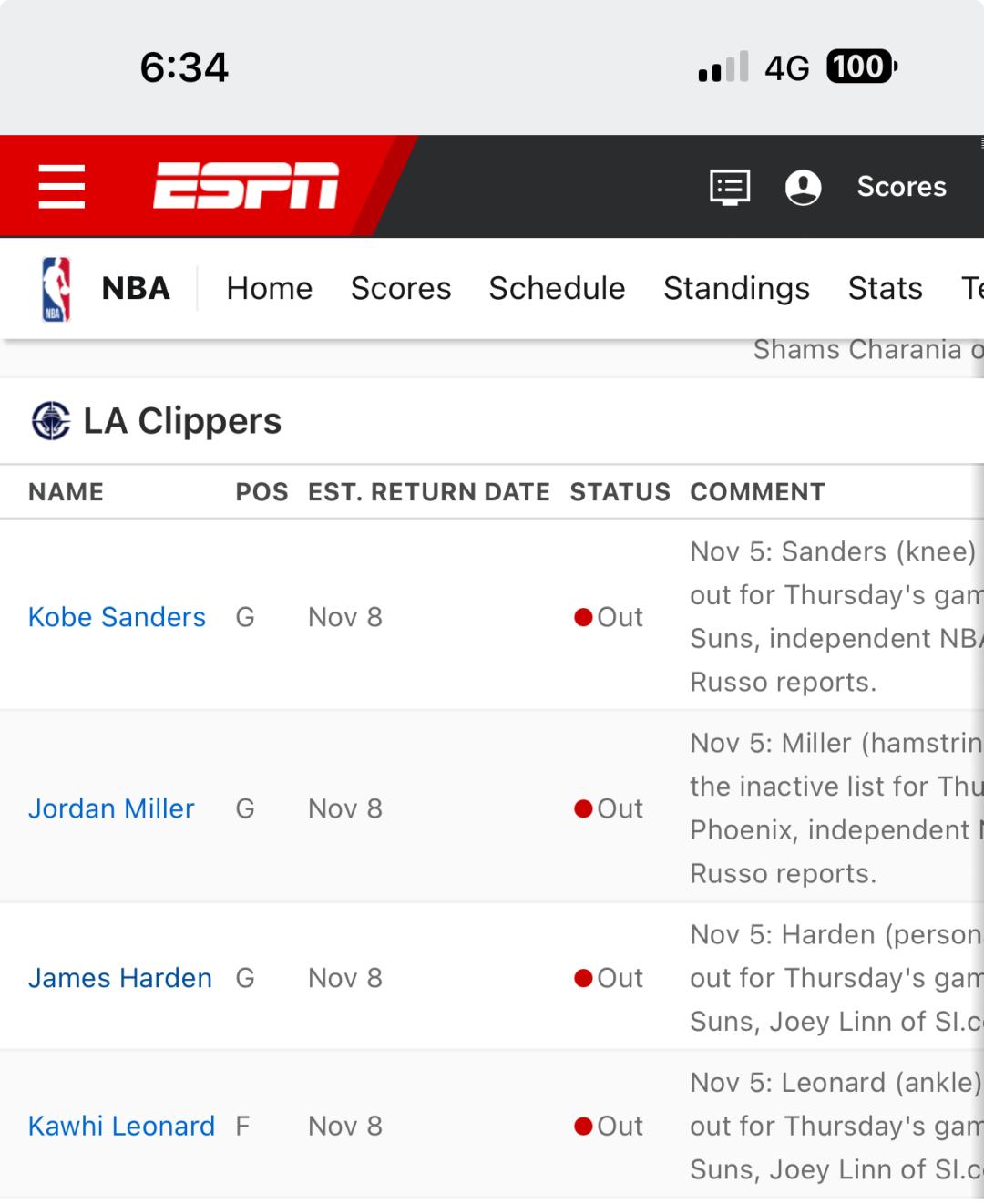984x1204 pixels.
Task: Open Scores in the top header
Action: [901, 187]
